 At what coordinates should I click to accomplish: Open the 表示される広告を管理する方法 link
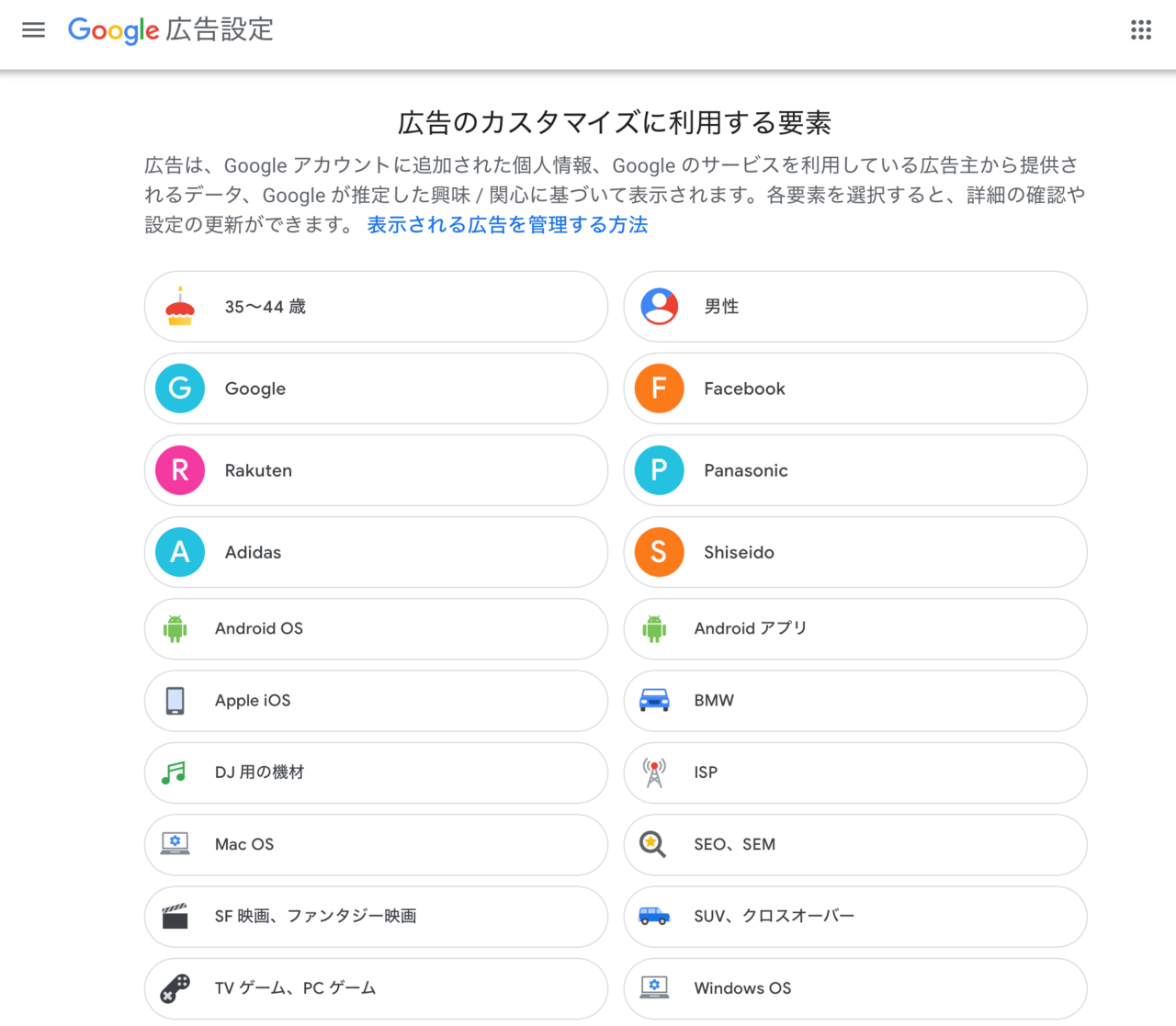507,225
